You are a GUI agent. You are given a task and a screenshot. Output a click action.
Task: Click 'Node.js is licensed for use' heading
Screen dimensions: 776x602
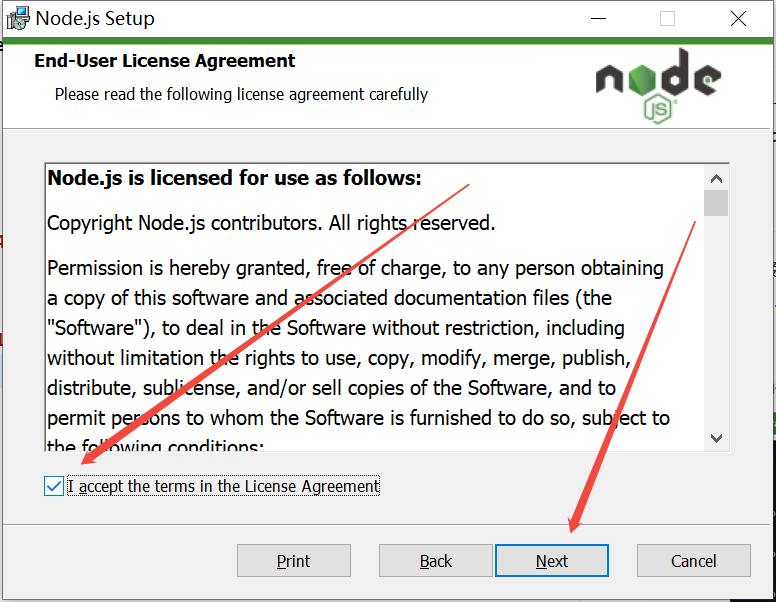235,179
